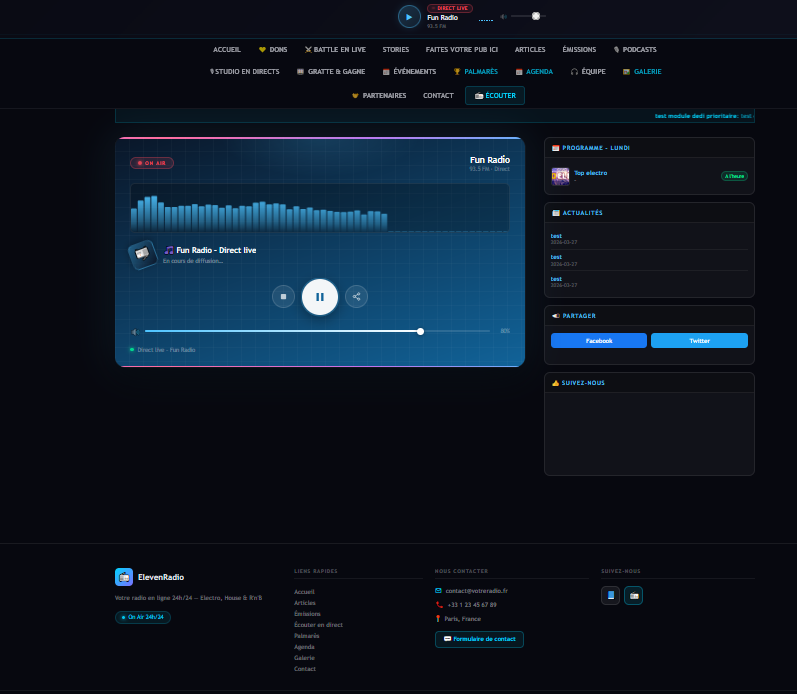Open the Top electro programme
797x694 pixels.
[591, 173]
